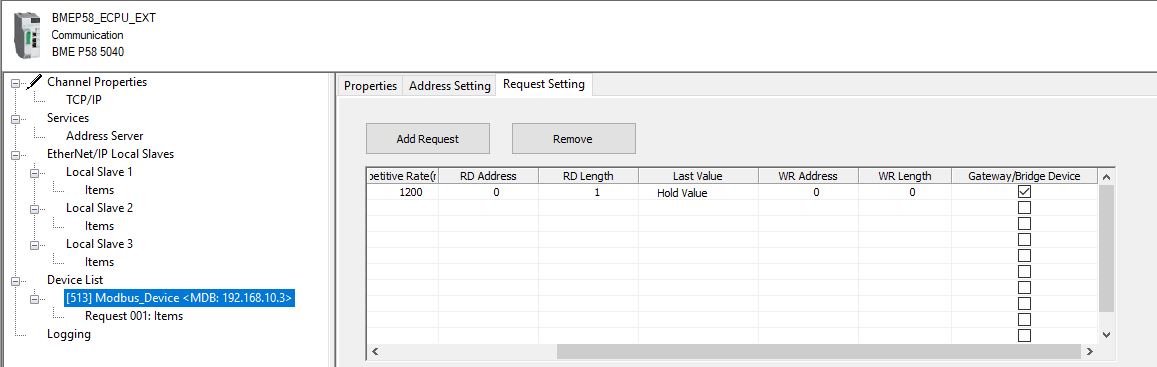Select [513] Modbus_Device tree entry
This screenshot has height=367, width=1157.
tap(179, 298)
